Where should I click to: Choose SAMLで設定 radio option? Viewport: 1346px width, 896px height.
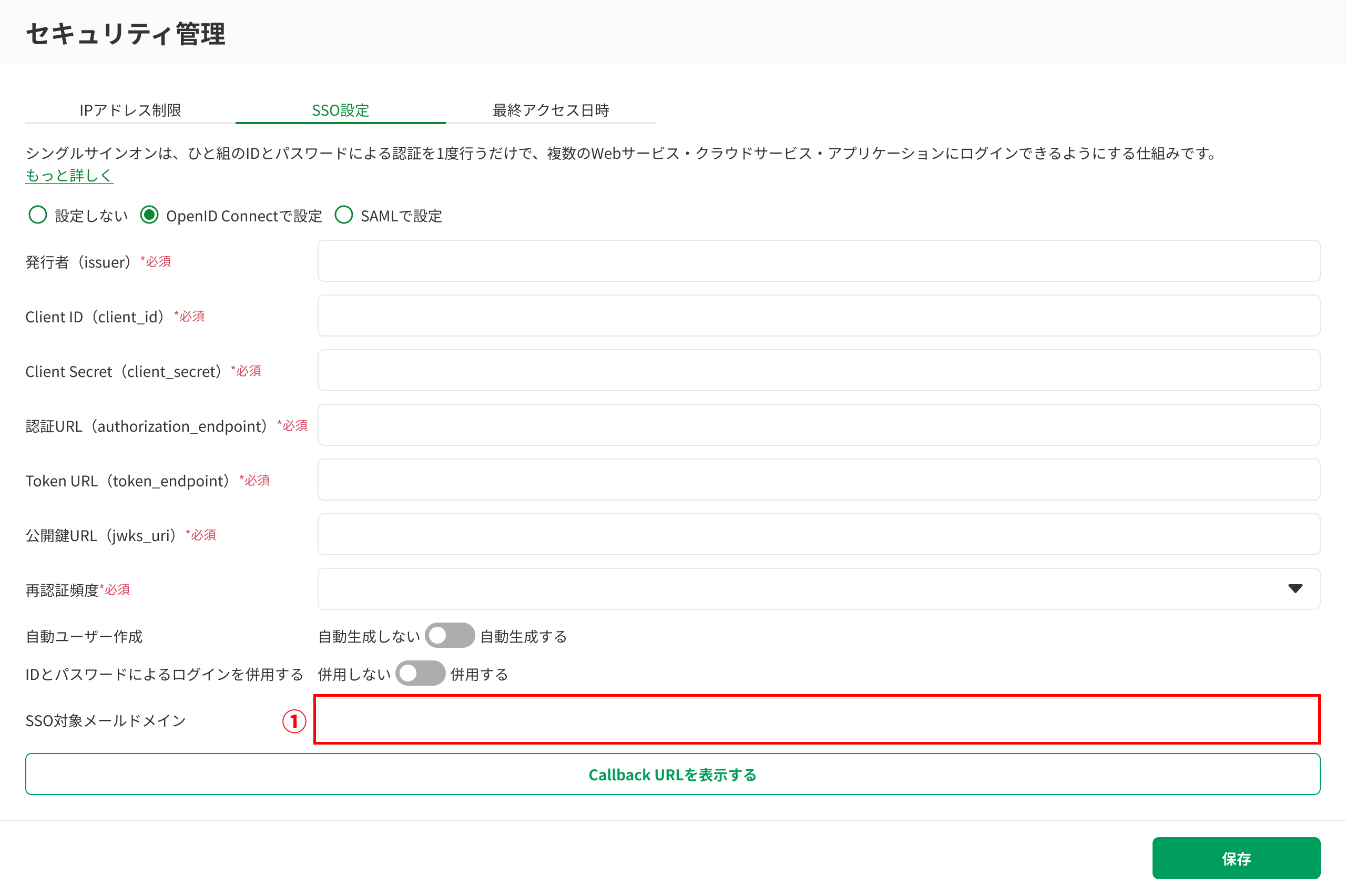(x=344, y=215)
